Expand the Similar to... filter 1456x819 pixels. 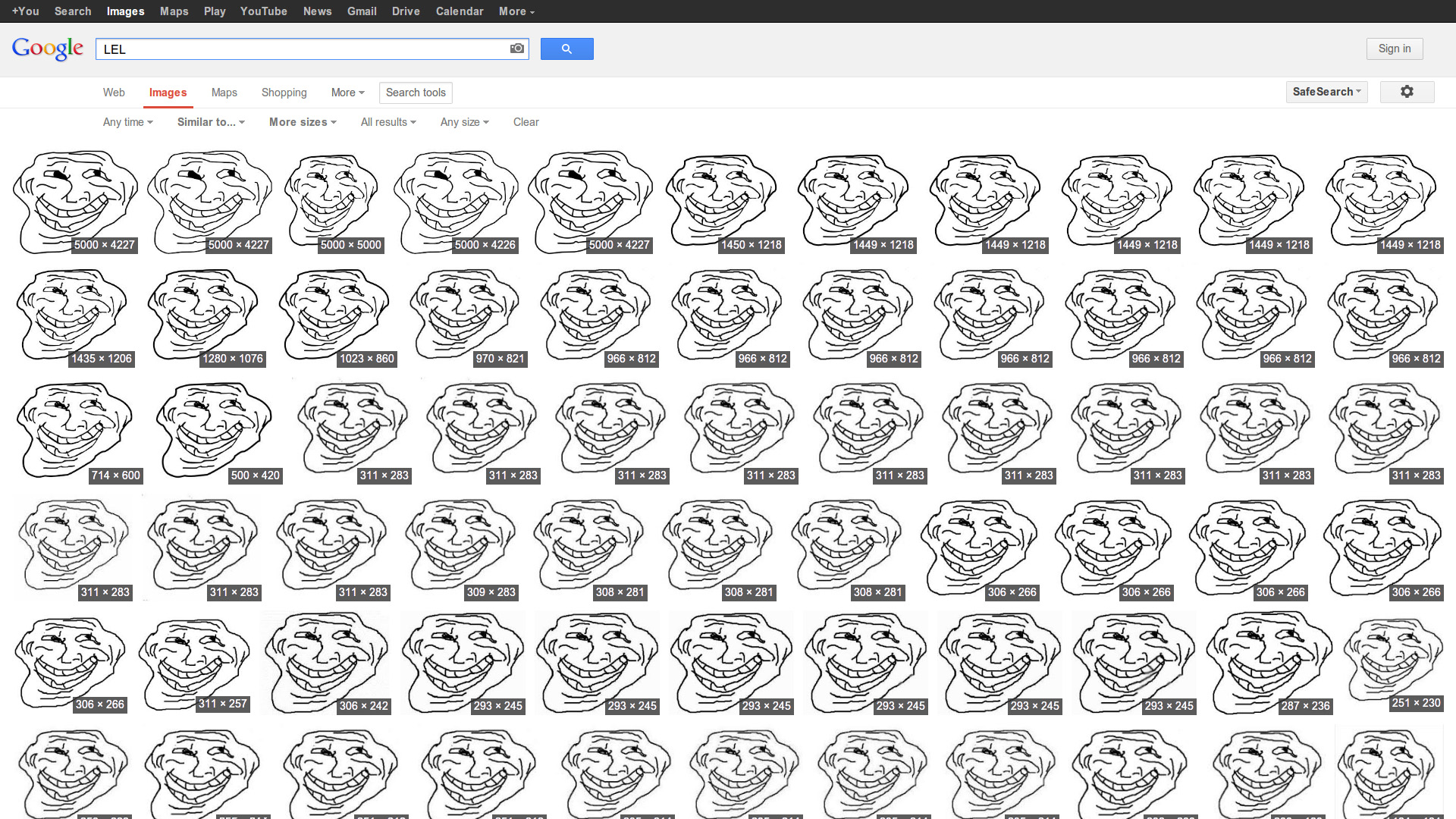point(211,122)
